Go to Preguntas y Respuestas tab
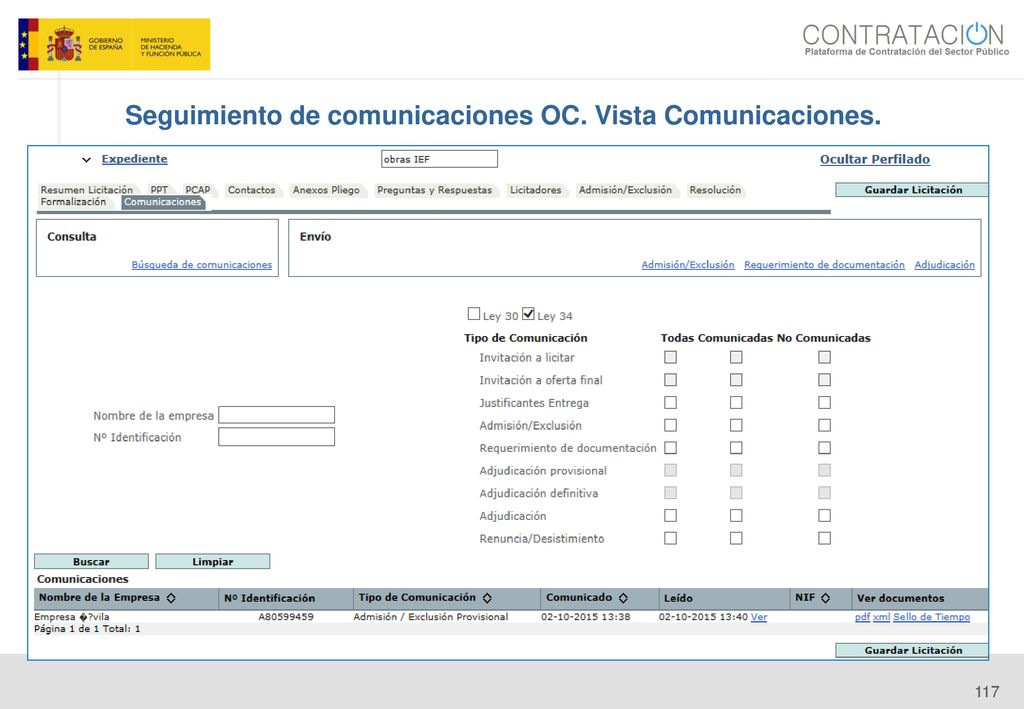 [434, 190]
